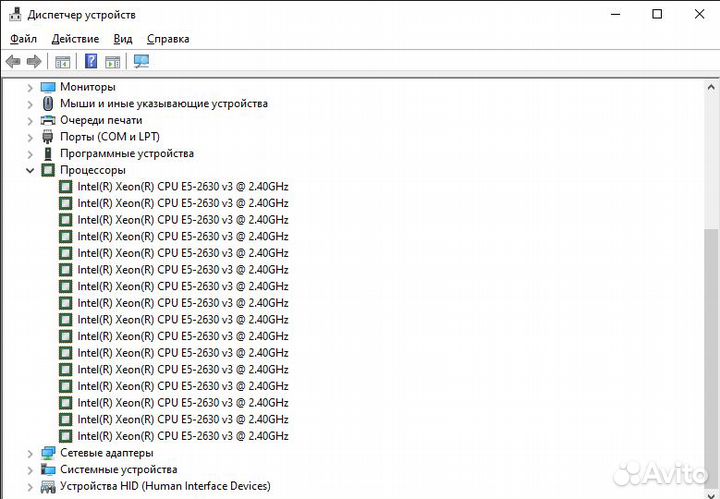Click the Back arrow toolbar icon
The image size is (720, 499).
coord(13,61)
